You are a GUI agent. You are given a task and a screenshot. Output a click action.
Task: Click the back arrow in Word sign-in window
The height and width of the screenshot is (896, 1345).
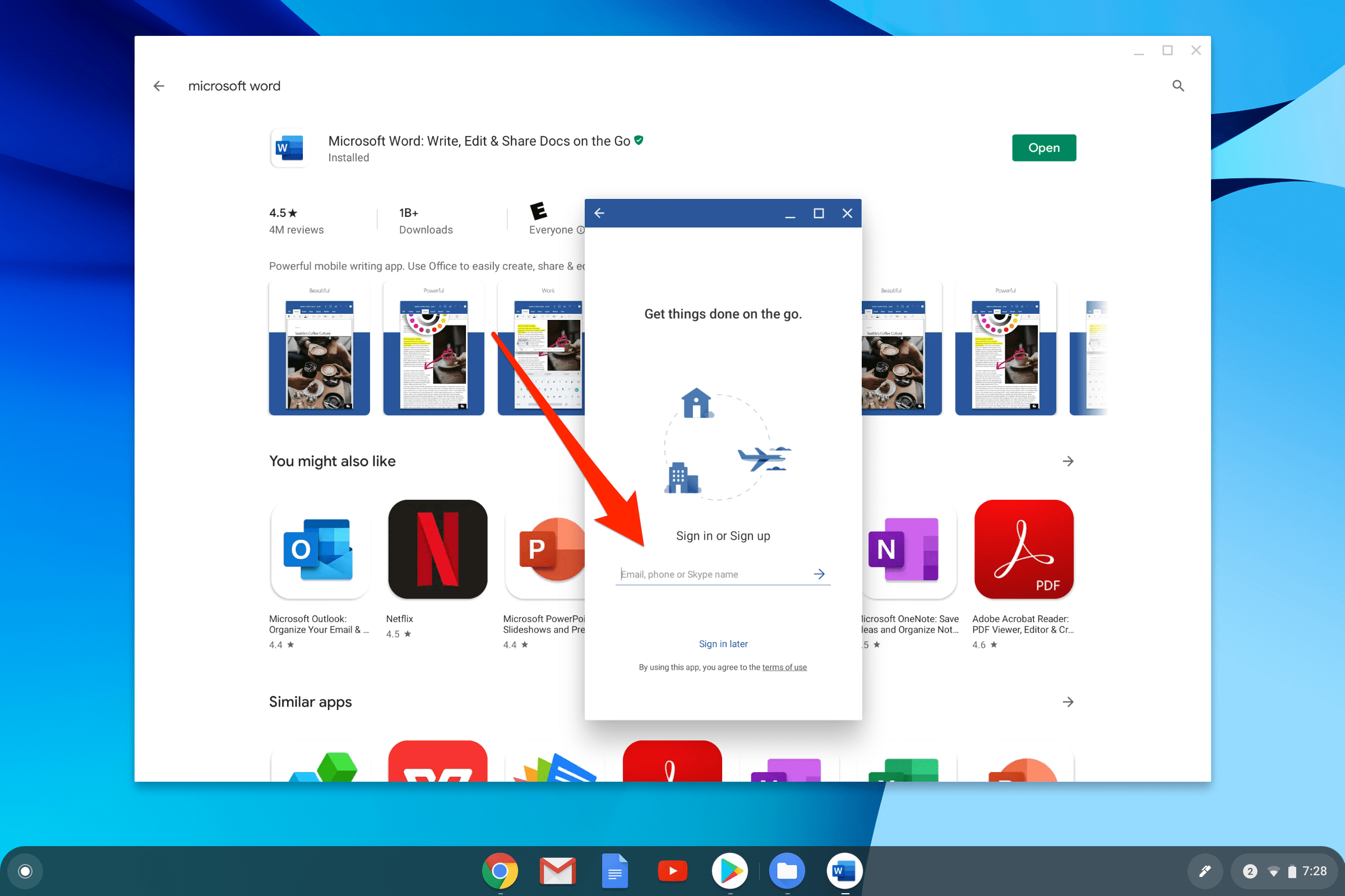click(x=599, y=213)
